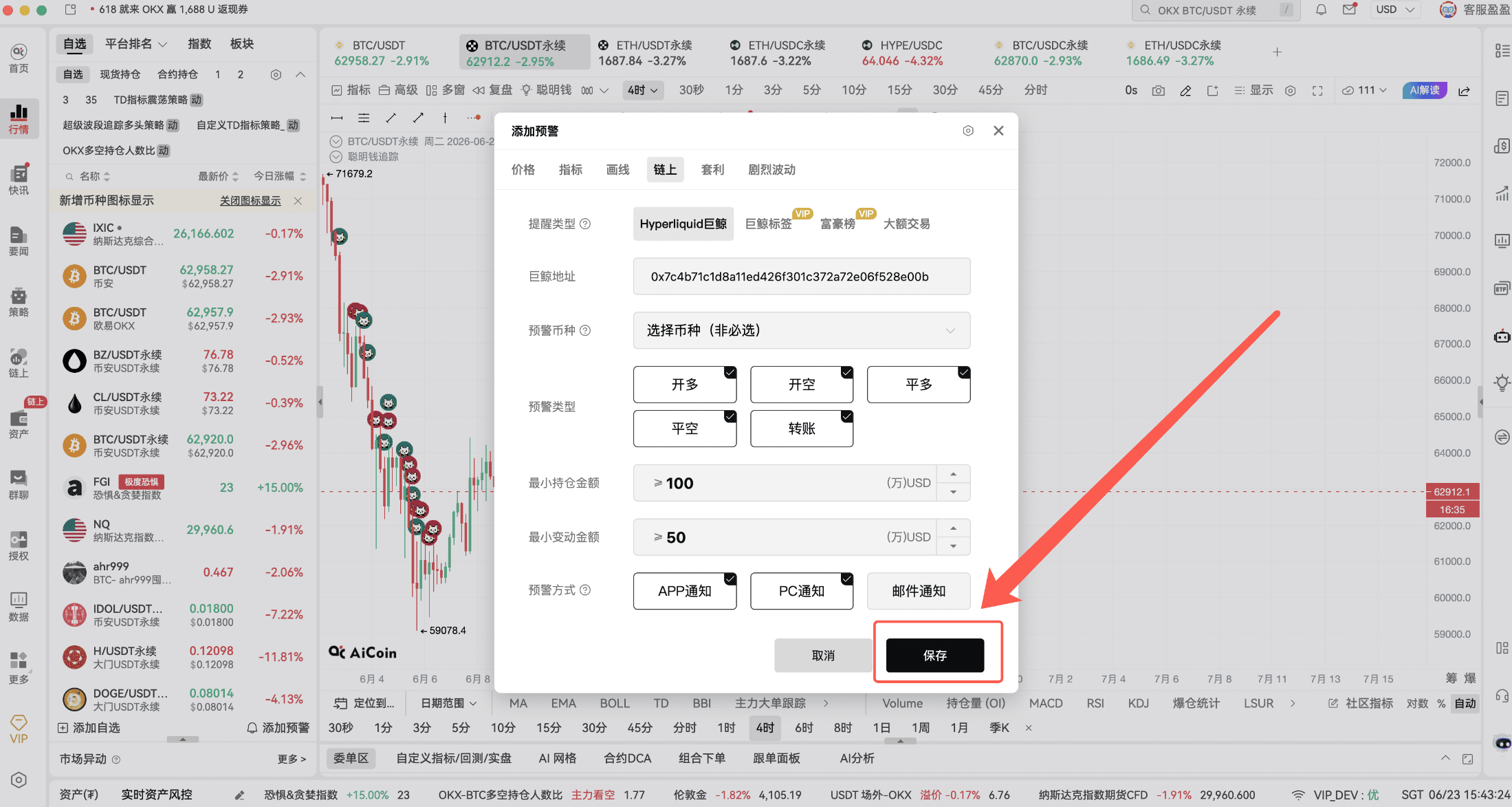Click the chart pencil edit icon
The image size is (1512, 807).
coord(1185,90)
